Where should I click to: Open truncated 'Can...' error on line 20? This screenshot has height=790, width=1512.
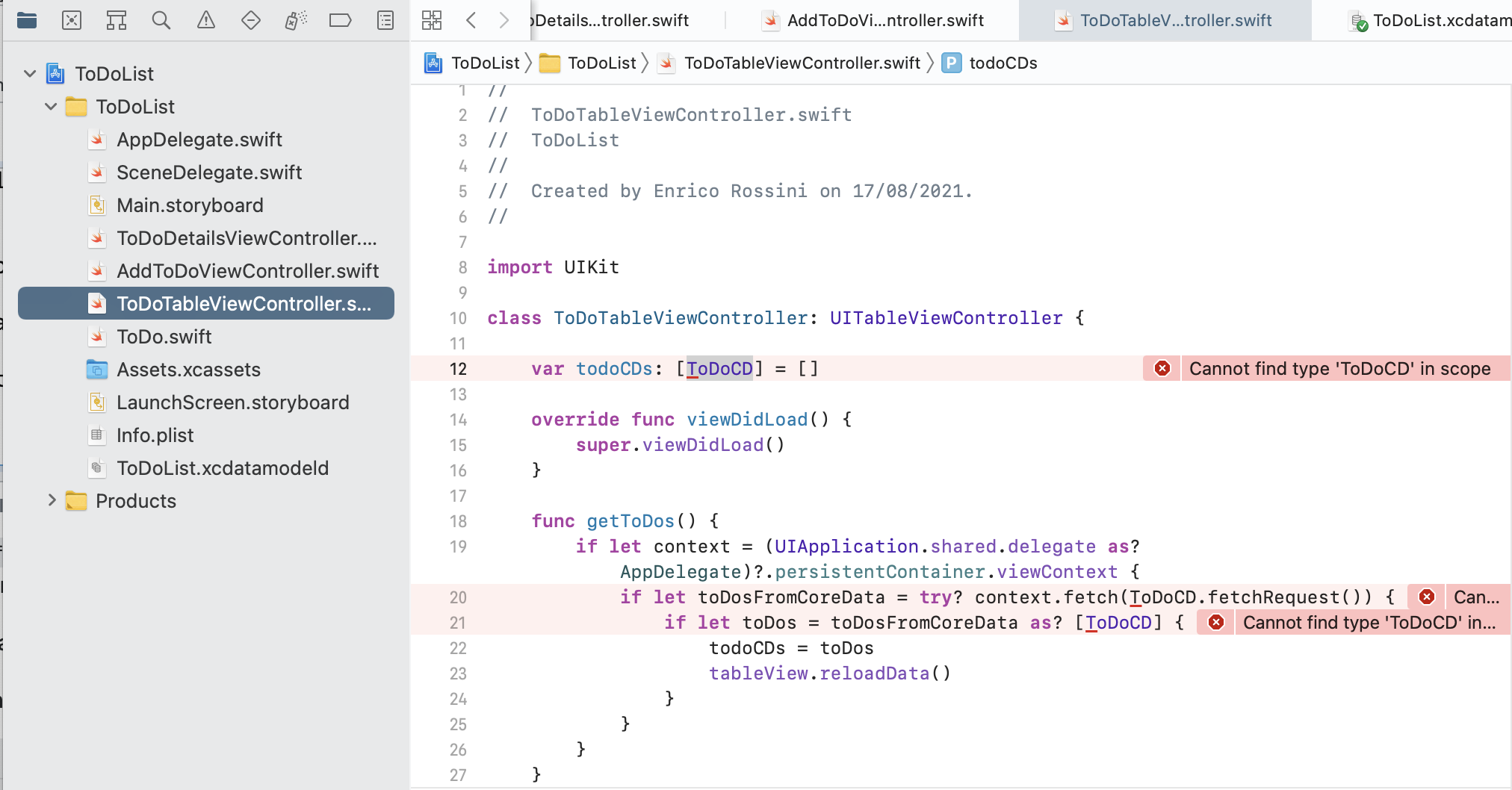(1476, 597)
